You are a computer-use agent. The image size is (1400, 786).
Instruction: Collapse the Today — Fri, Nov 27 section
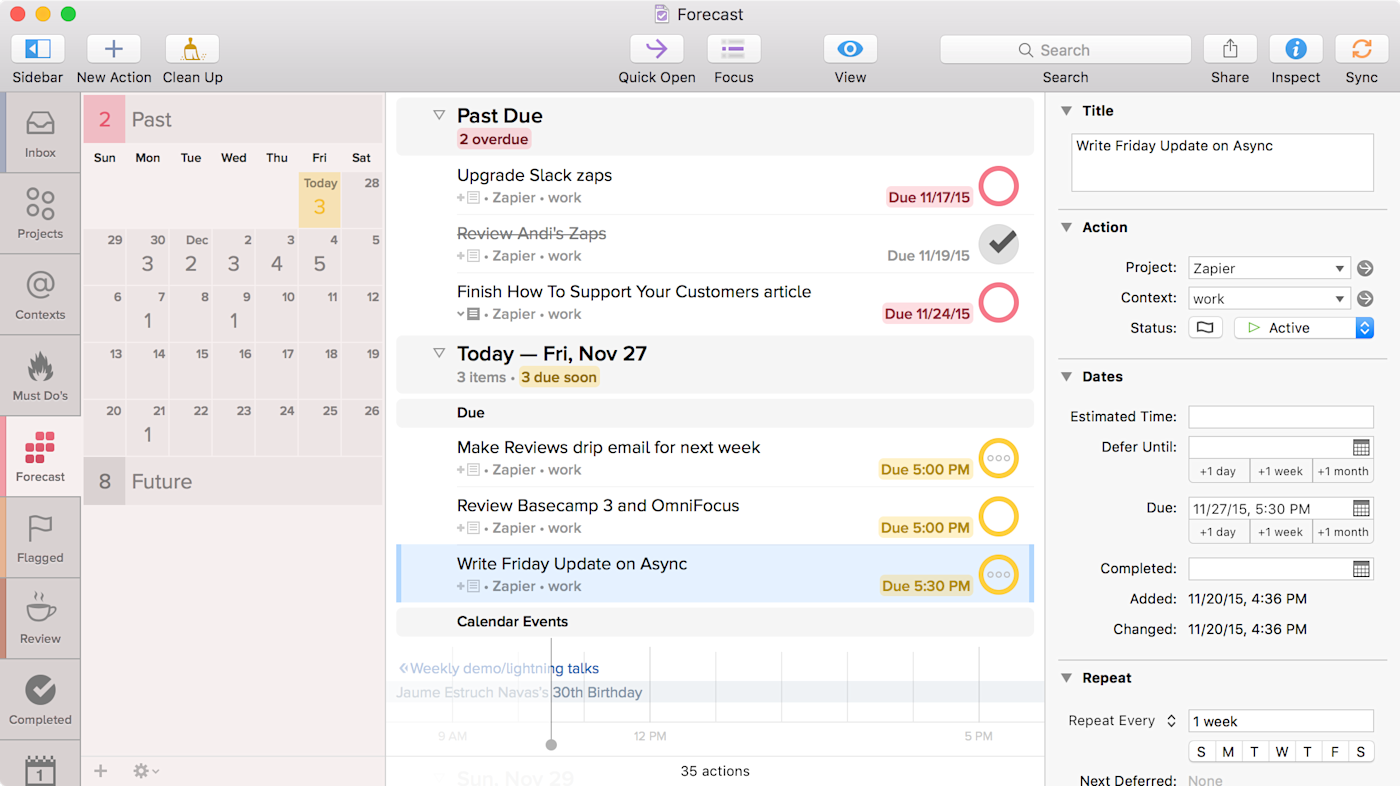(438, 352)
